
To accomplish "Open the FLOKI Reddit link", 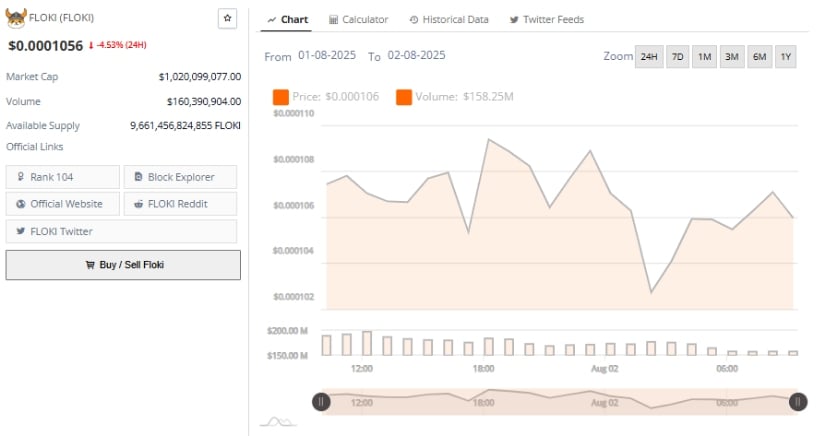I will 180,204.
